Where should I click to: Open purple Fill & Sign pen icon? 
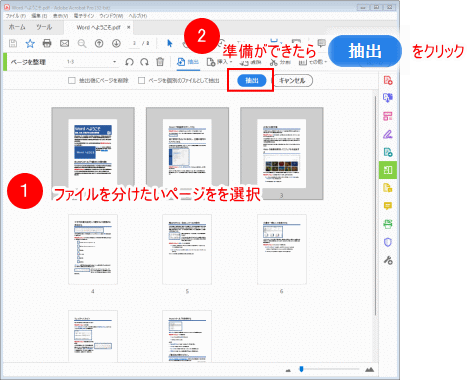(x=388, y=134)
